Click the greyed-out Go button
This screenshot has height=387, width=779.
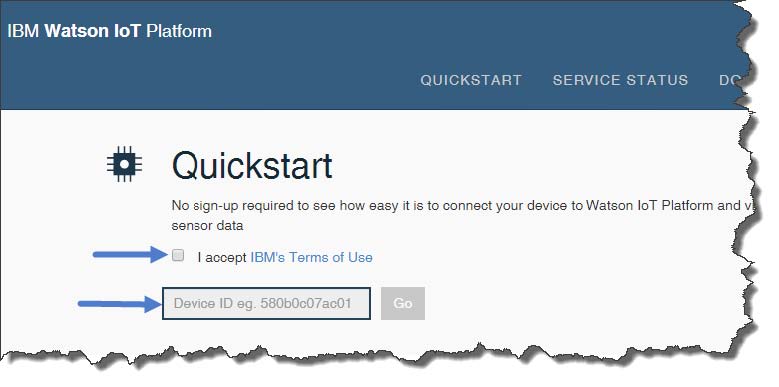pyautogui.click(x=403, y=303)
